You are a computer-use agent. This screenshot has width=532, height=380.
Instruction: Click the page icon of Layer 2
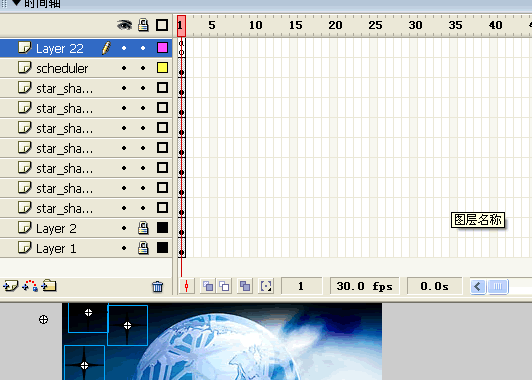[24, 228]
